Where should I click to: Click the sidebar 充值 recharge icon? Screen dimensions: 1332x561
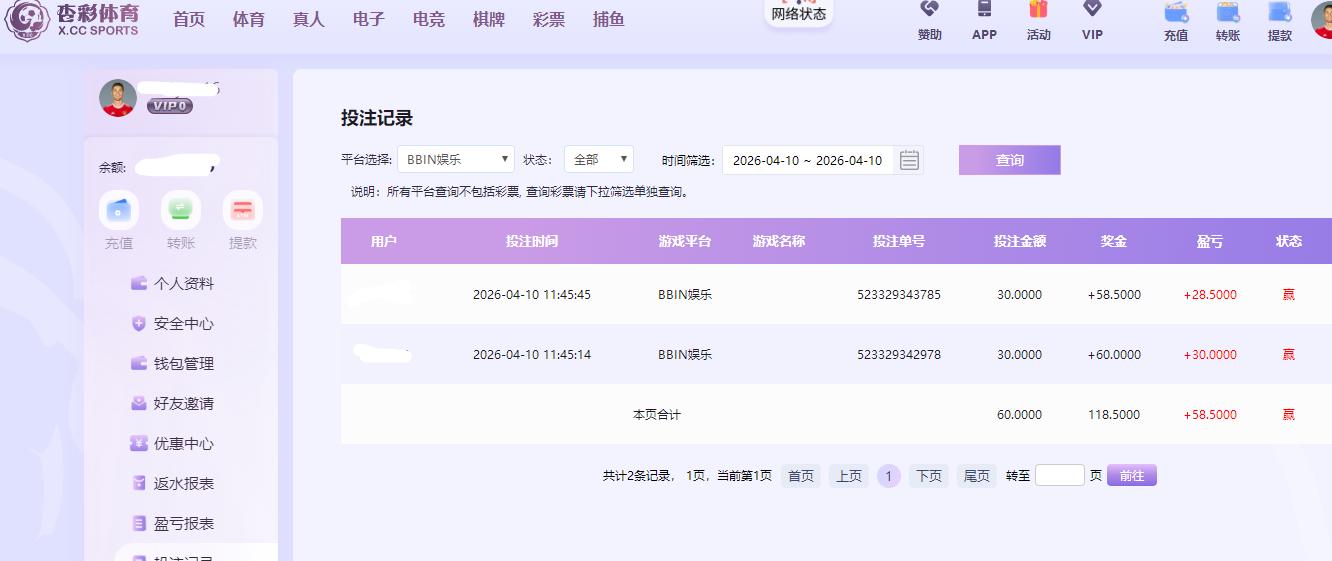(119, 210)
